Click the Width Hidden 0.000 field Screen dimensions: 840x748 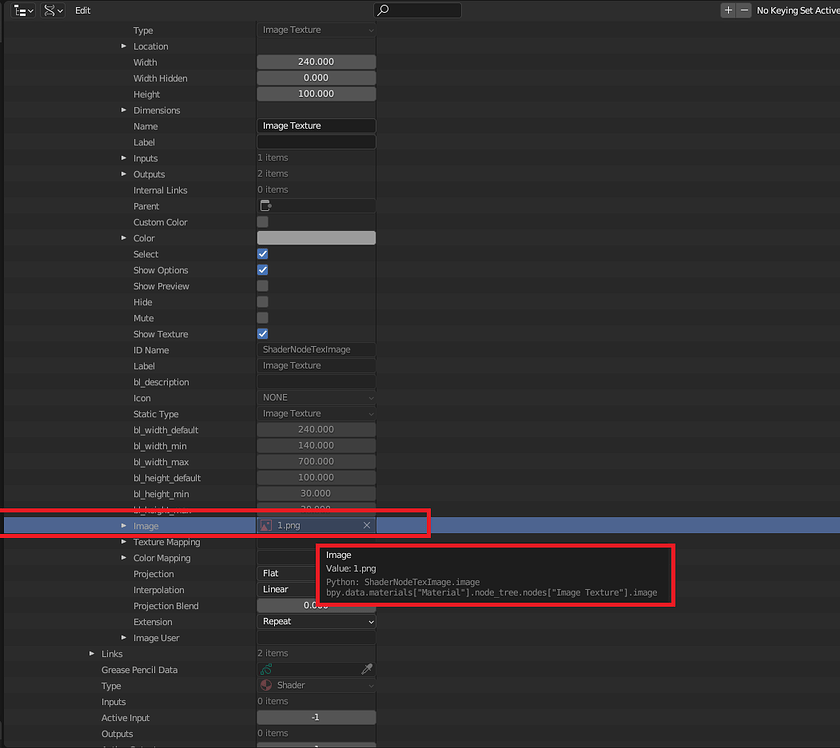[x=316, y=78]
